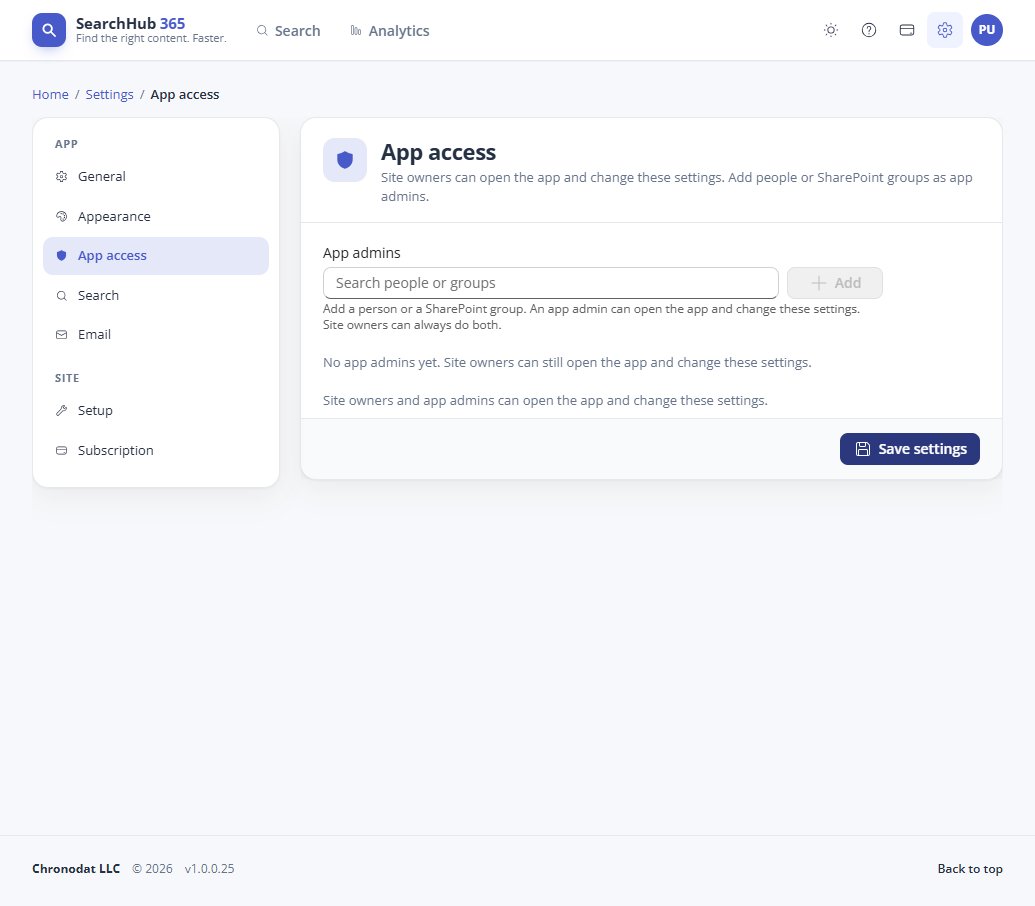Open Search in the top navigation
Screen dimensions: 1035x906
click(288, 31)
